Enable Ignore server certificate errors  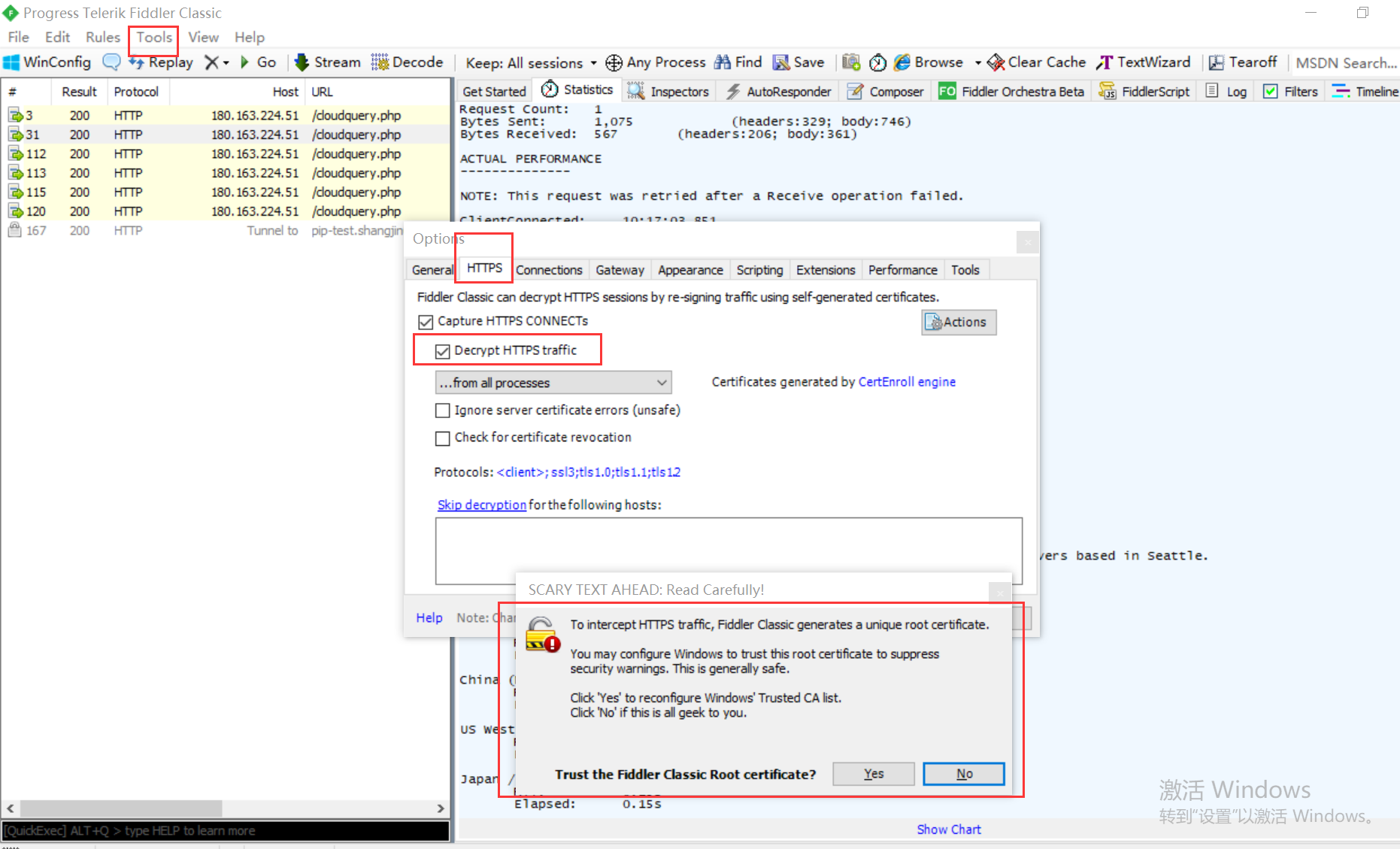click(443, 411)
